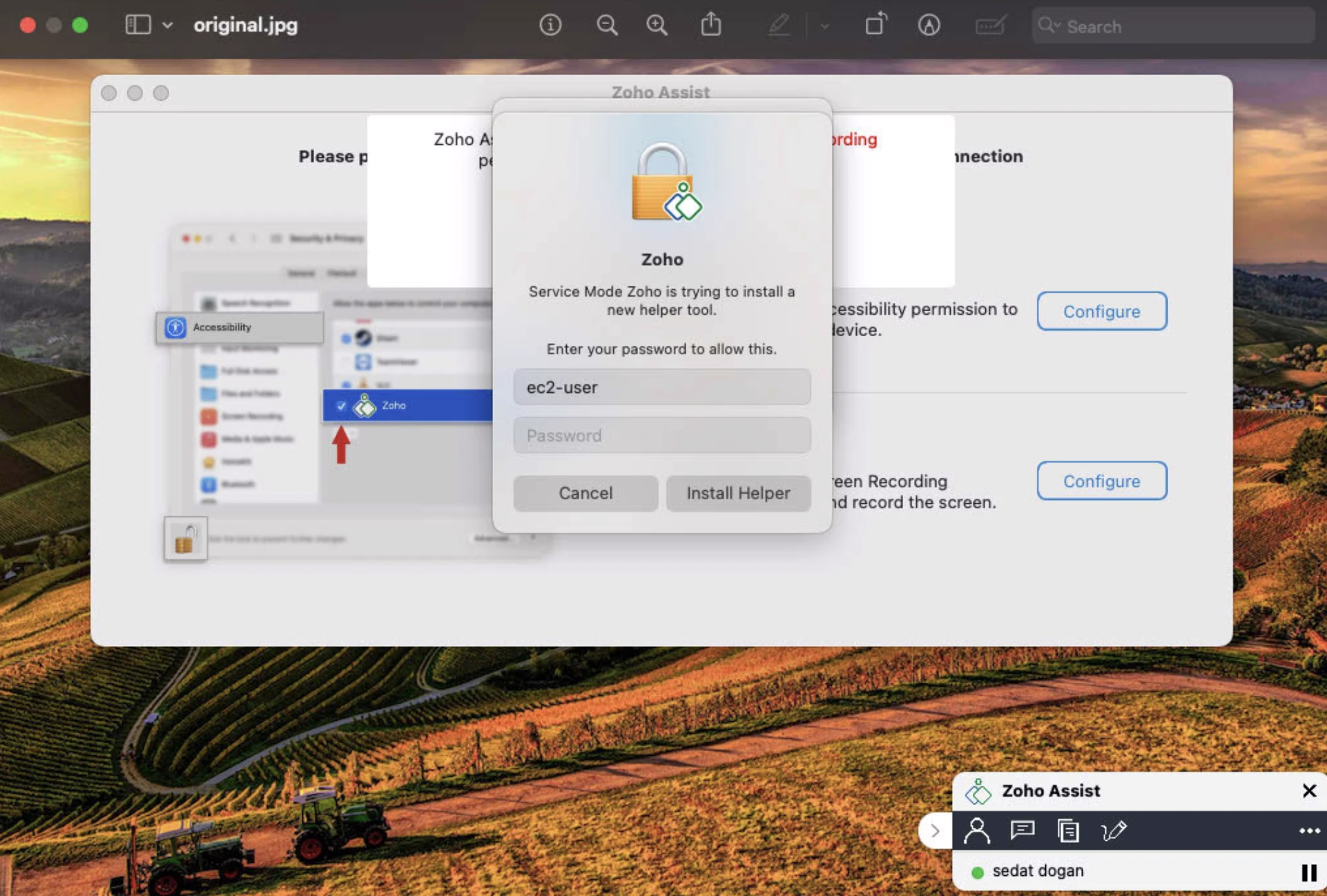Image resolution: width=1327 pixels, height=896 pixels.
Task: Click the green full-screen Preview button
Action: coord(80,26)
